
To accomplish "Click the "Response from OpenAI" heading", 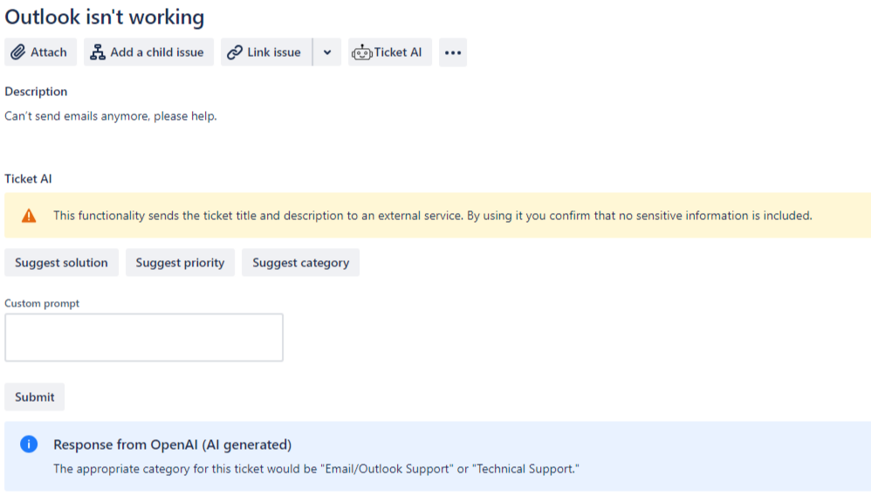I will click(172, 445).
